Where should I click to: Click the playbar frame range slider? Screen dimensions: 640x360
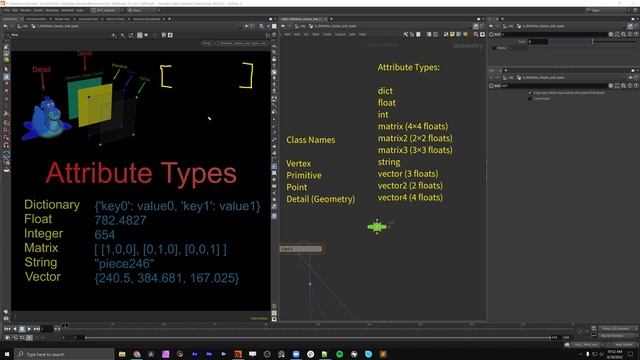pyautogui.click(x=318, y=338)
